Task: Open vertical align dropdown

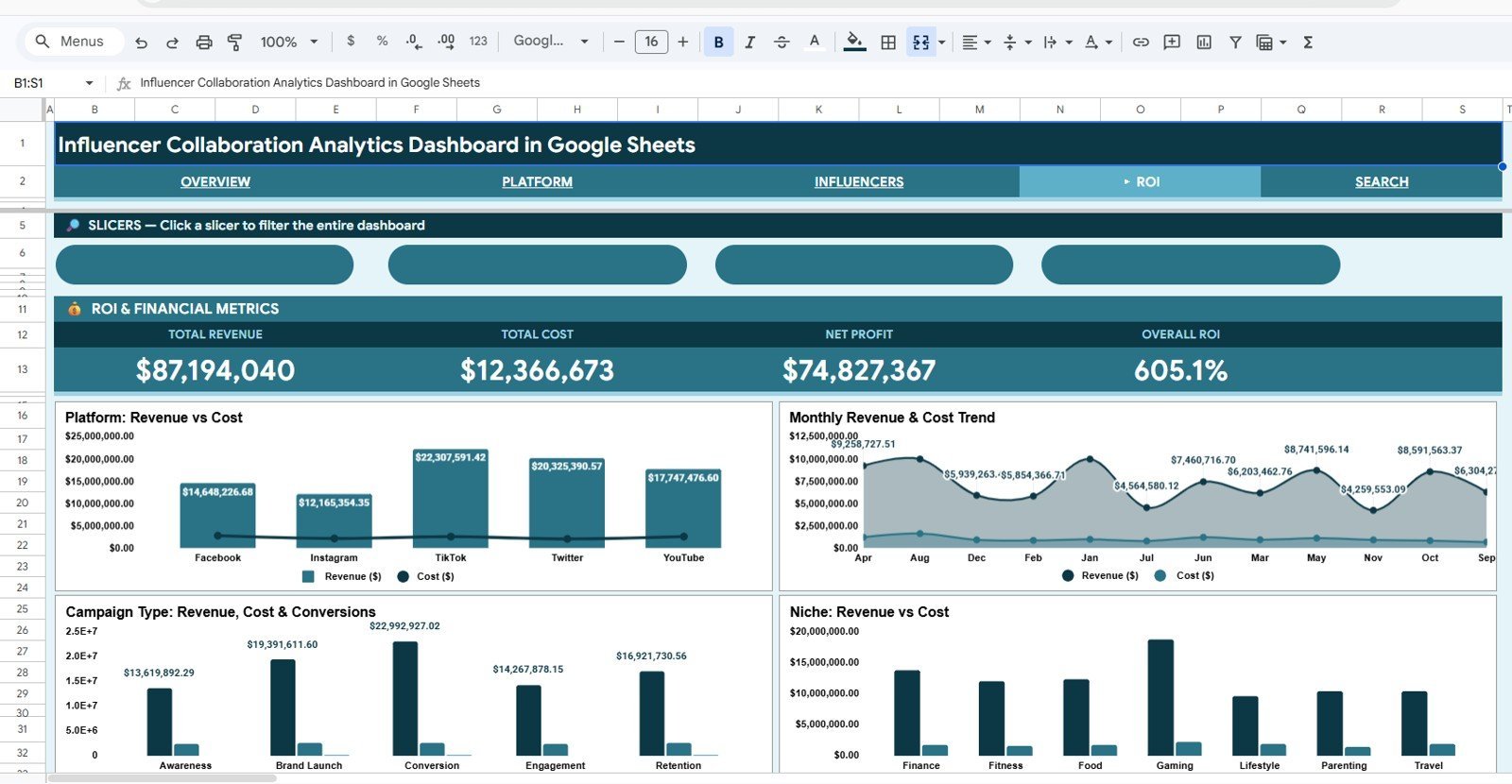Action: [x=1017, y=42]
